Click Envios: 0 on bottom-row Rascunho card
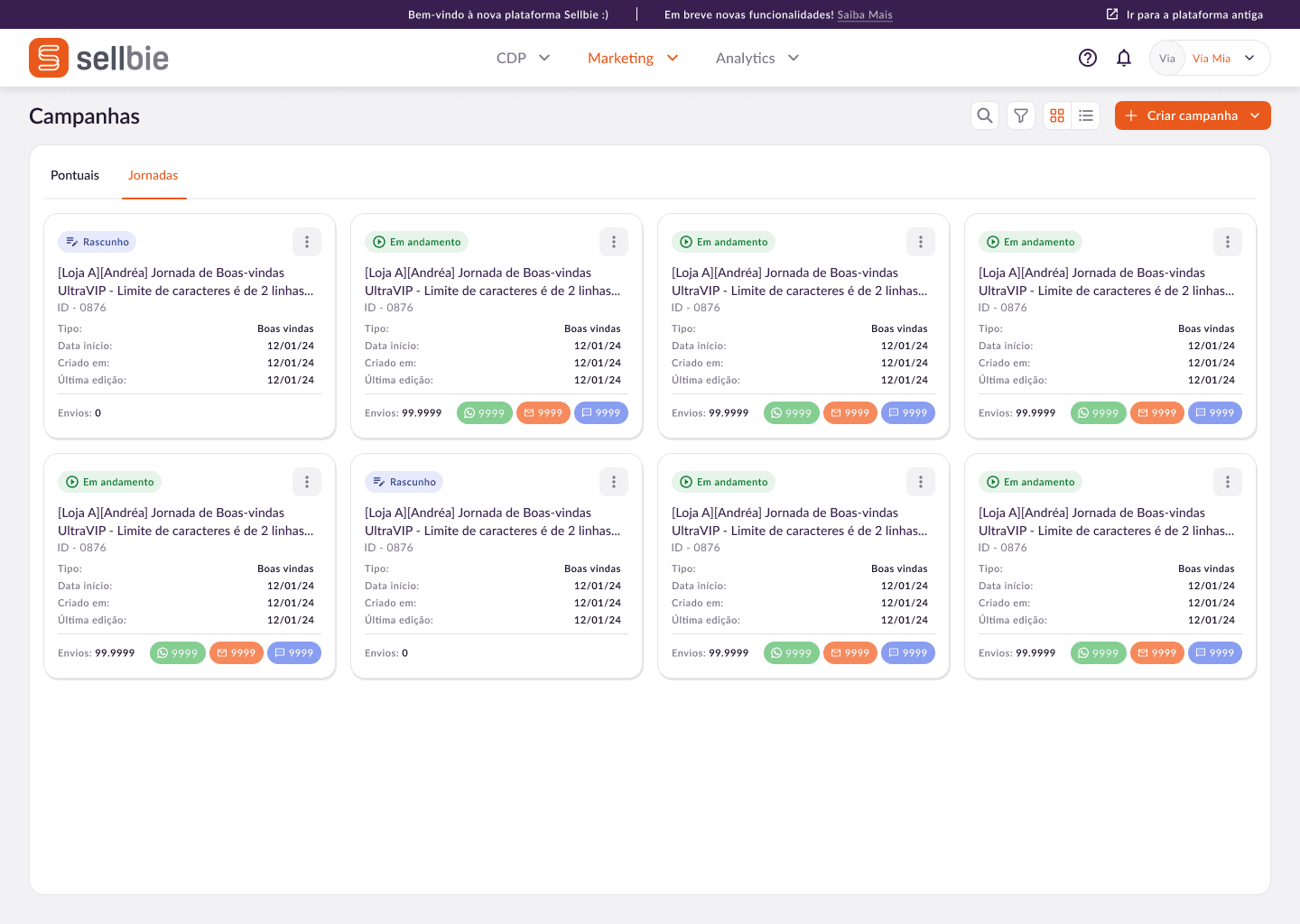The width and height of the screenshot is (1300, 924). [x=386, y=653]
